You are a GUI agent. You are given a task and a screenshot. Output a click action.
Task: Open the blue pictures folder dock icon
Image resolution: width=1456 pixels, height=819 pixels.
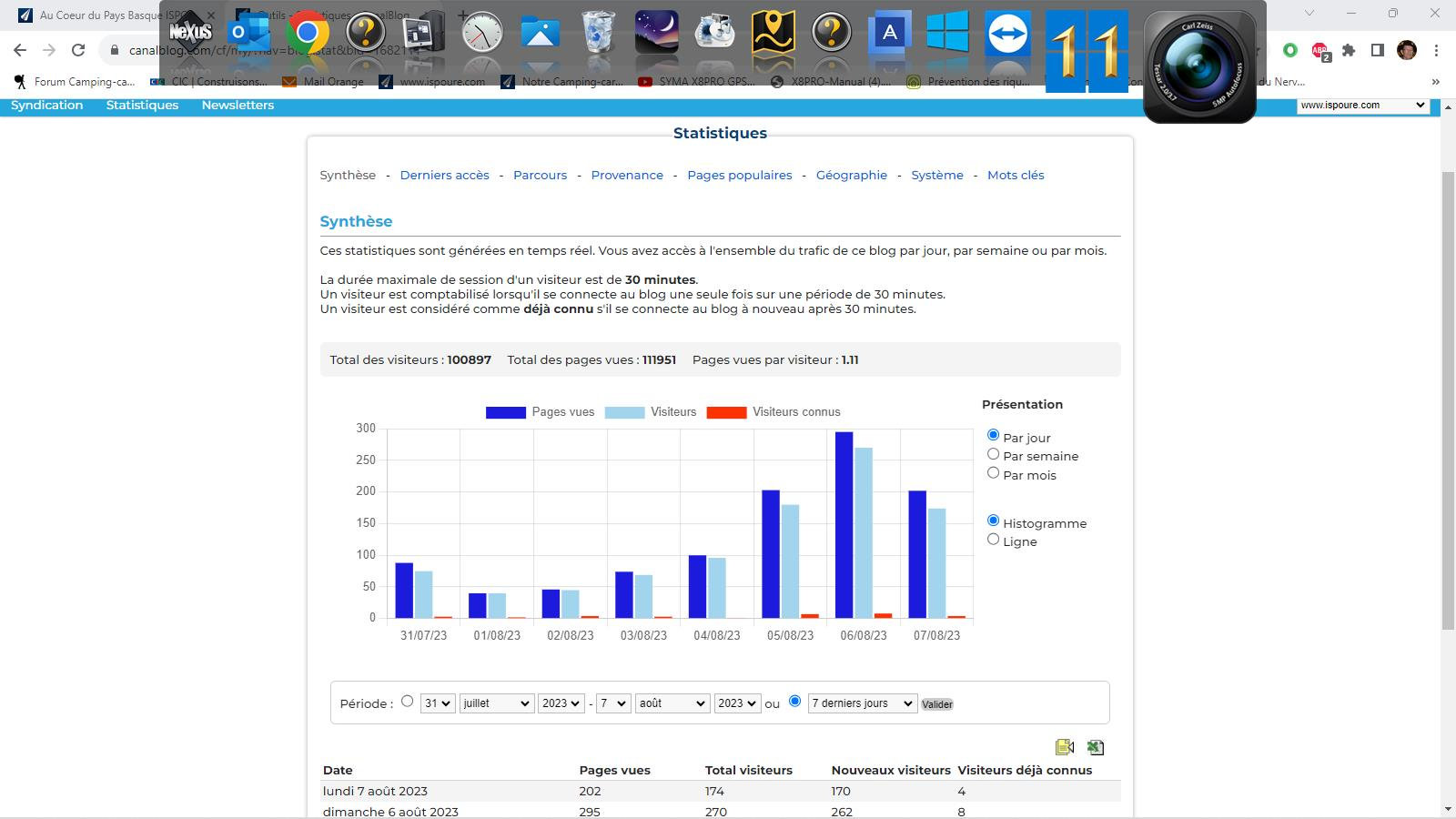click(540, 33)
